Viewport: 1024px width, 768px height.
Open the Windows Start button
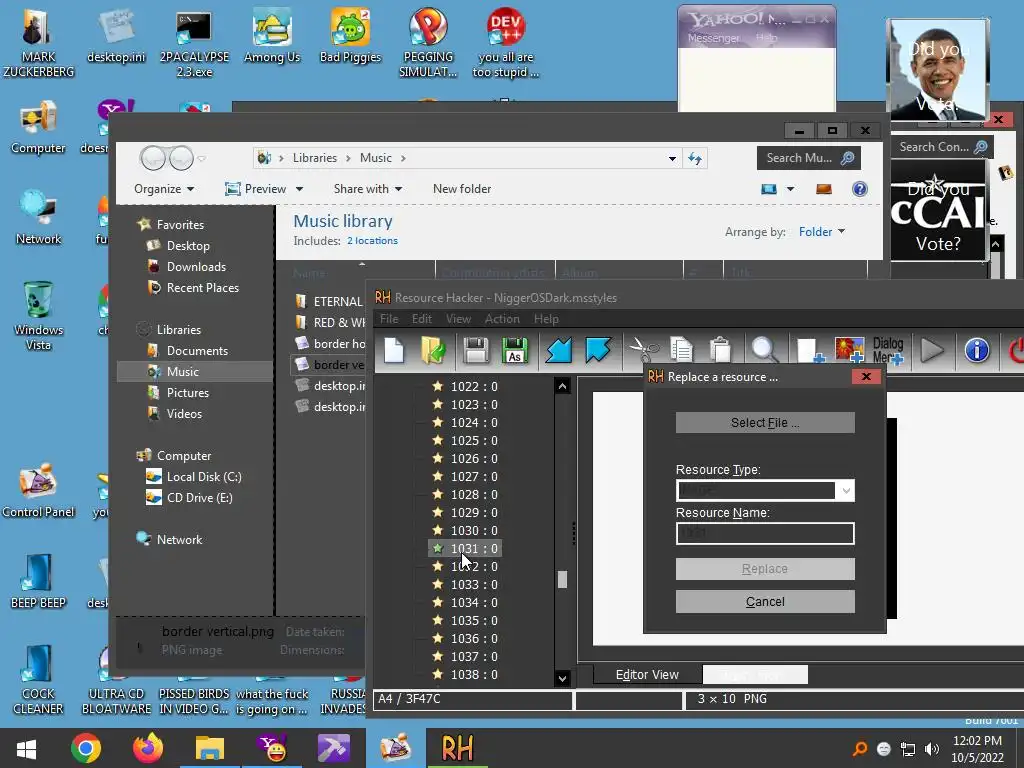pos(26,748)
